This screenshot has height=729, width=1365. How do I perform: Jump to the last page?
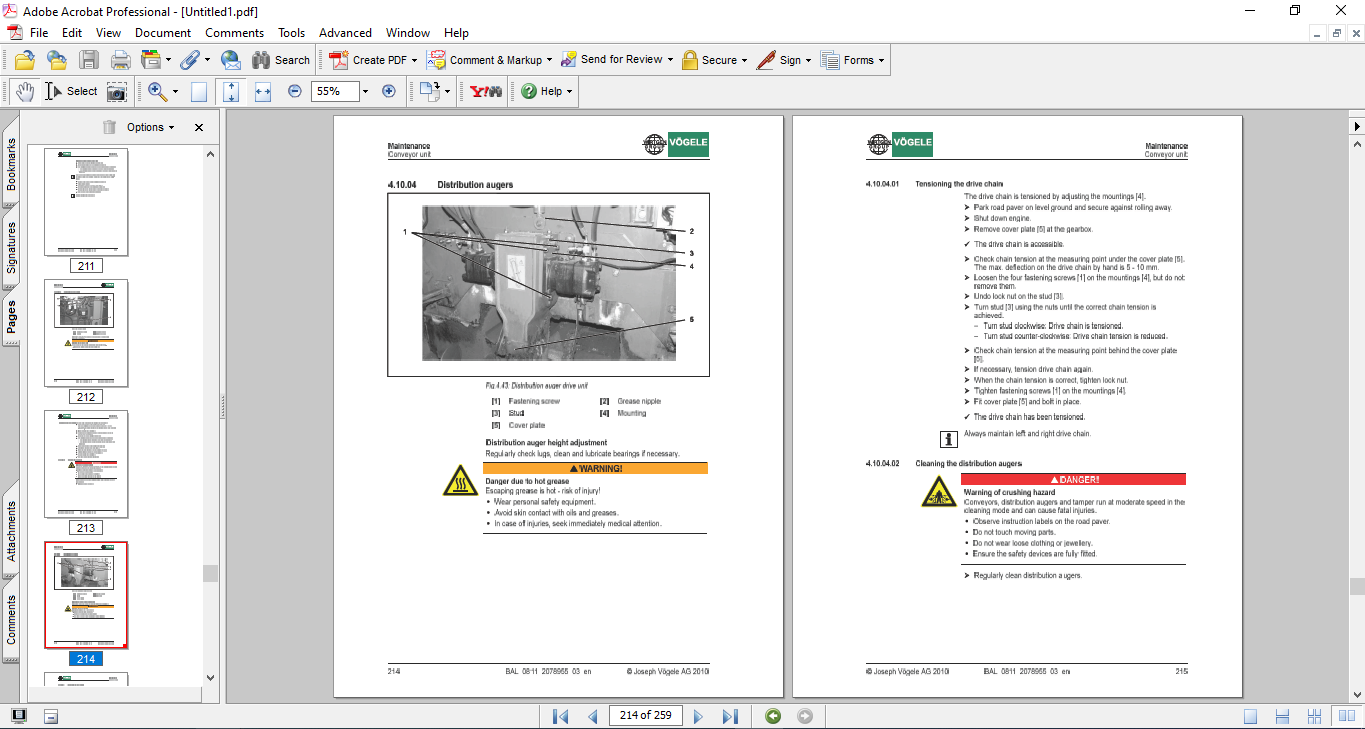point(730,716)
